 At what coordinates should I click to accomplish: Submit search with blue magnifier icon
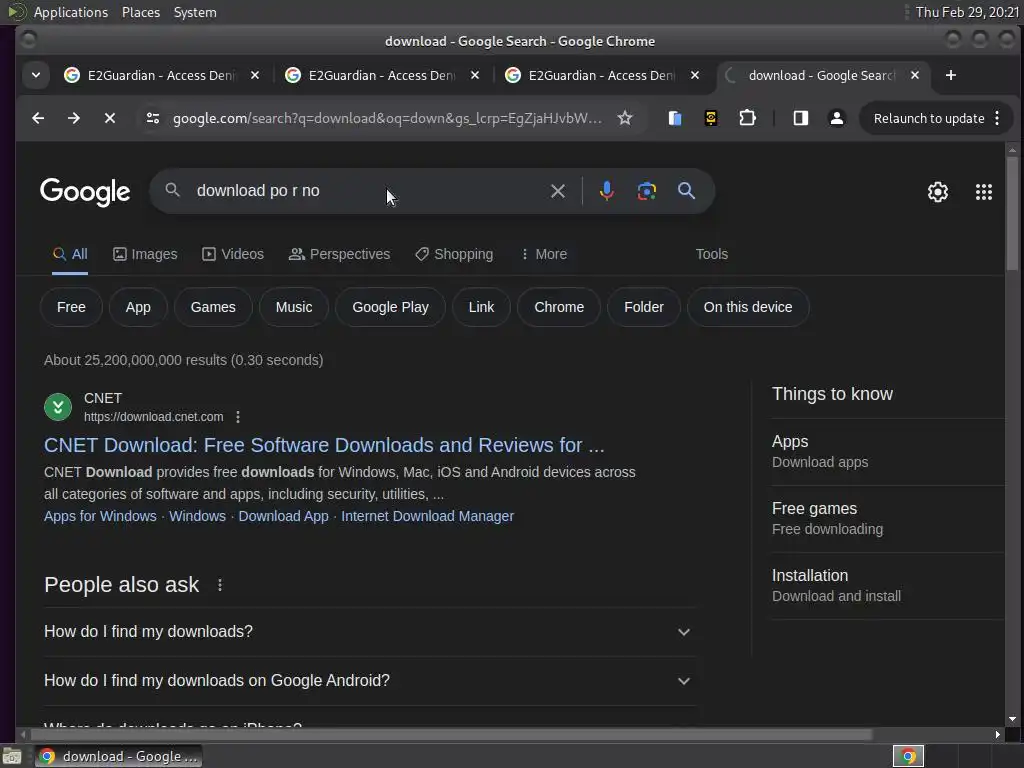(x=686, y=191)
